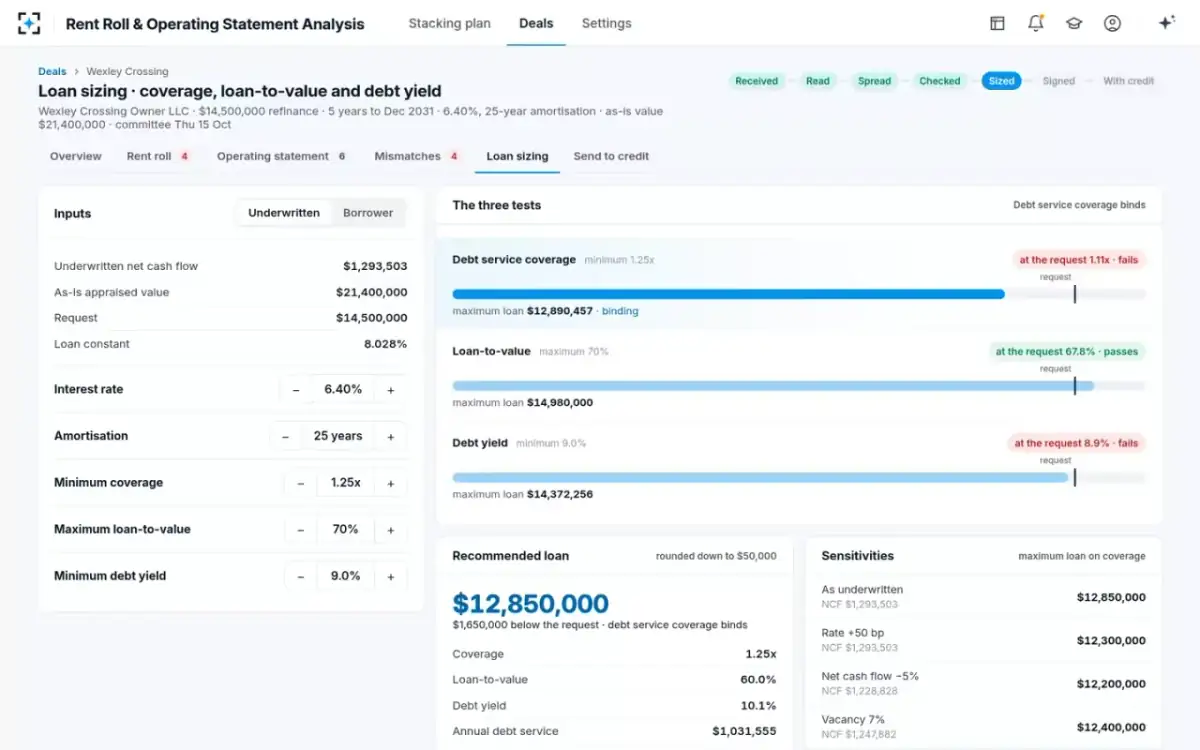Click the recommended loan $12,850,000 figure
Image resolution: width=1200 pixels, height=750 pixels.
pyautogui.click(x=530, y=604)
